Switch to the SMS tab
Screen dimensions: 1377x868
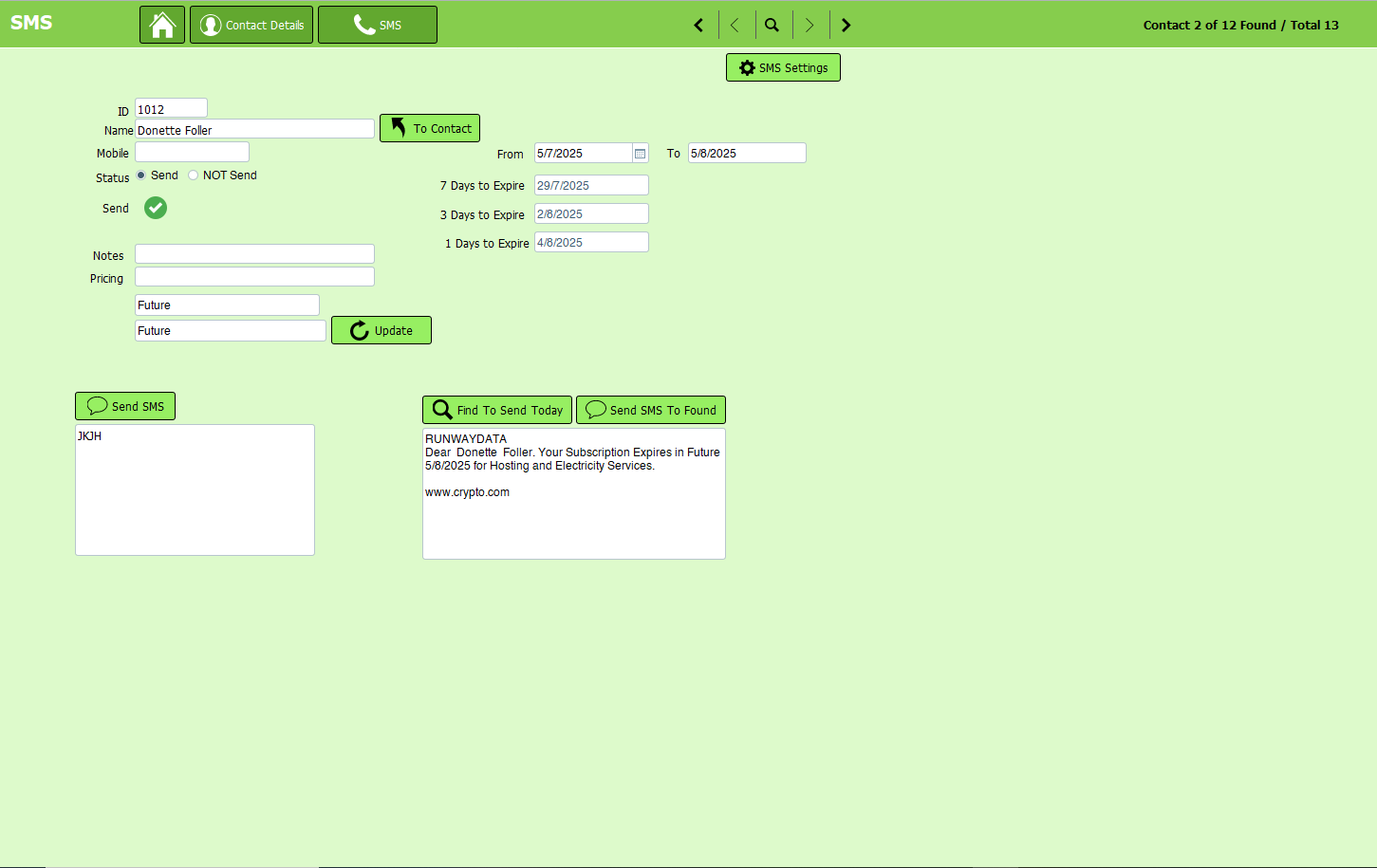click(378, 25)
